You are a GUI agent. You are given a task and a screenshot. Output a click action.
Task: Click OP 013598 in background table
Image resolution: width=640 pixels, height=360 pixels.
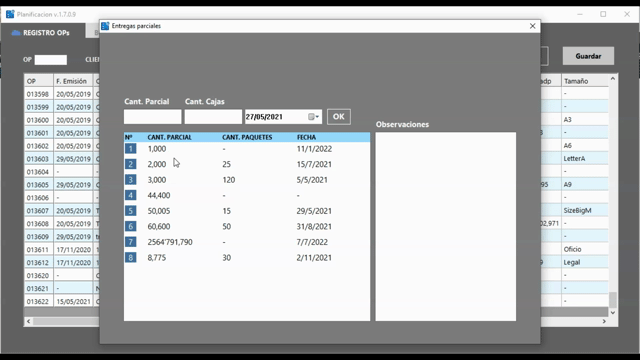pos(38,94)
